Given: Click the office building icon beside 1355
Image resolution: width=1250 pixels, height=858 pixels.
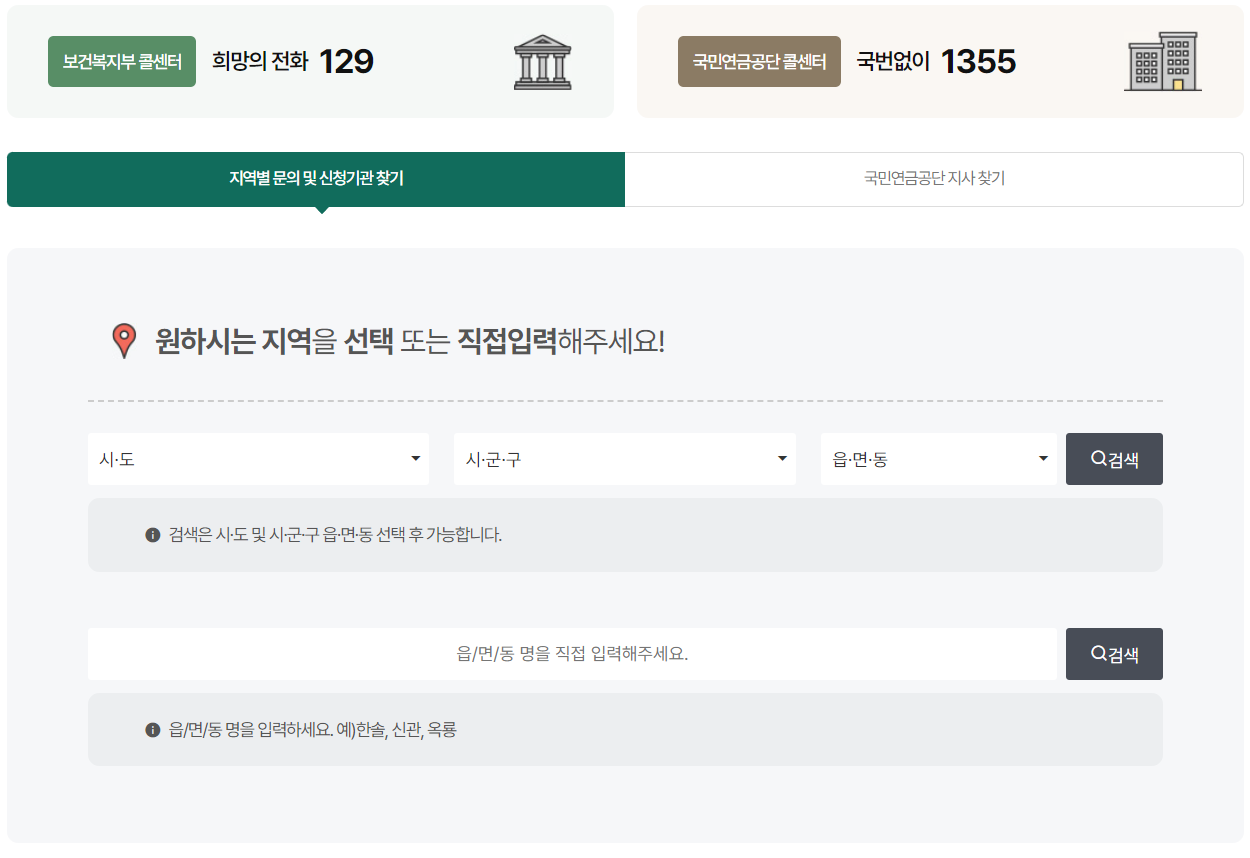Looking at the screenshot, I should 1163,62.
